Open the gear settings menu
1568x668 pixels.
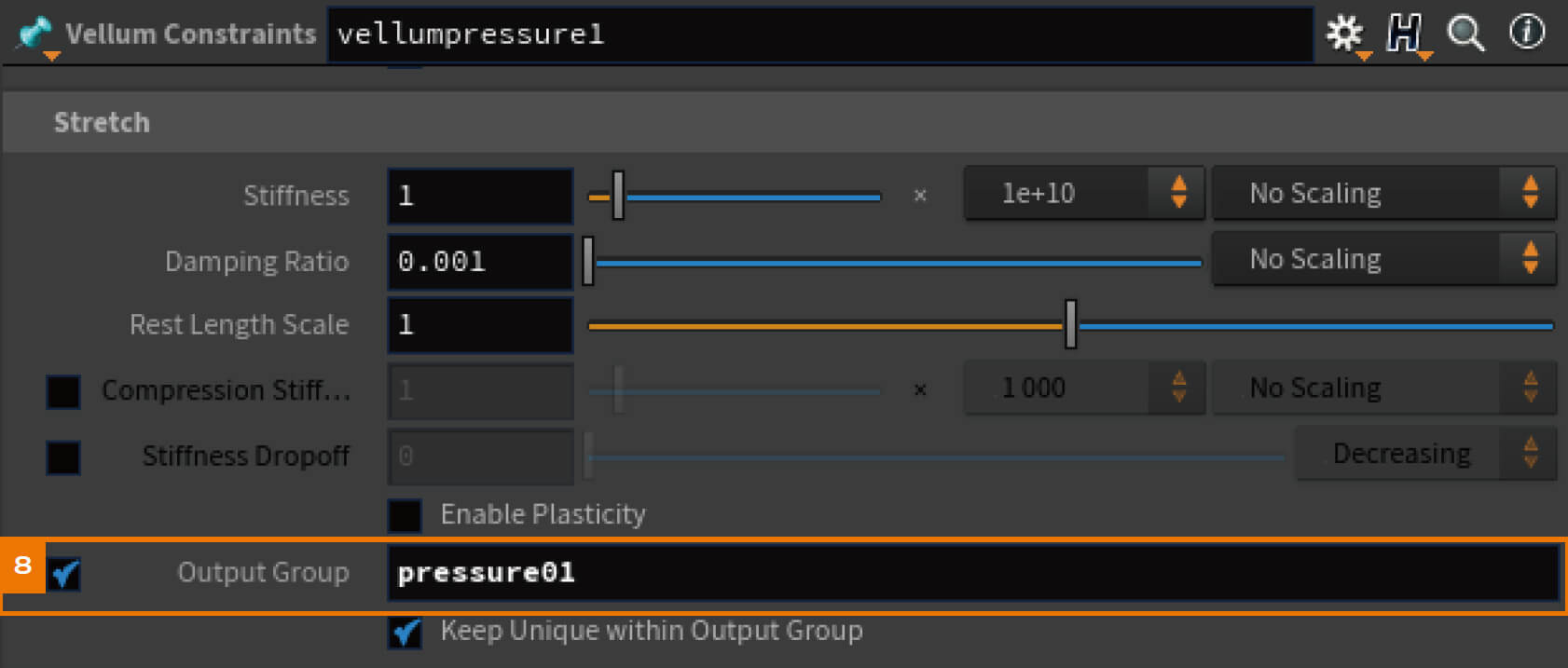click(x=1345, y=34)
